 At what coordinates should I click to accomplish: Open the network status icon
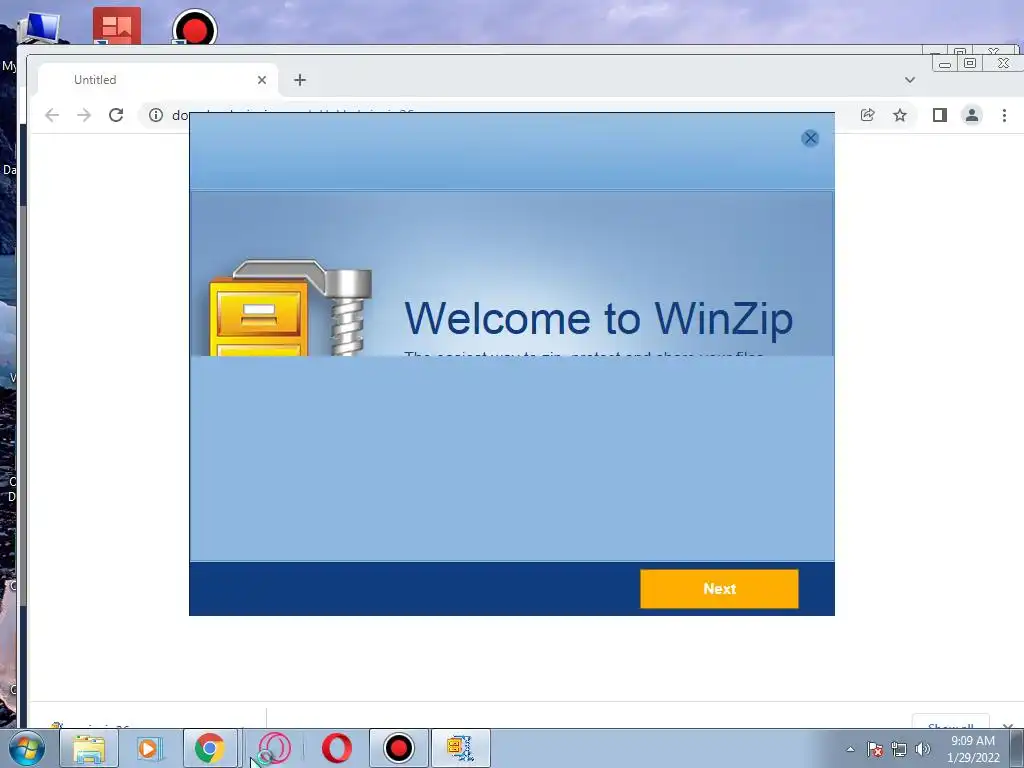[x=899, y=749]
